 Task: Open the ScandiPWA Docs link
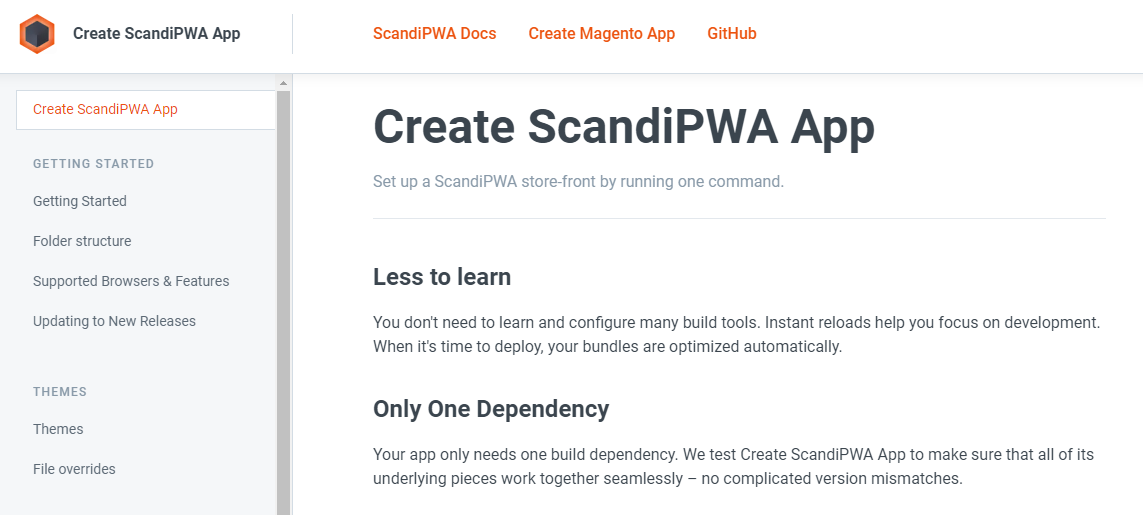pos(434,34)
